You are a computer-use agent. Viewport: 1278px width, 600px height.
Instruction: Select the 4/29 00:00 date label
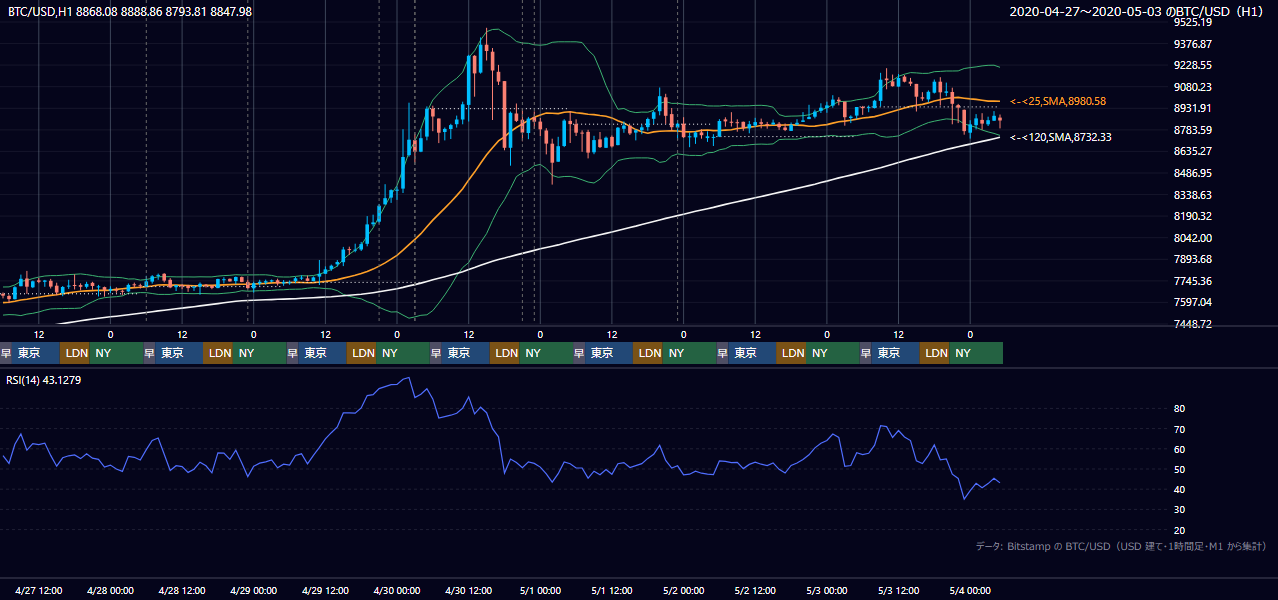click(254, 590)
